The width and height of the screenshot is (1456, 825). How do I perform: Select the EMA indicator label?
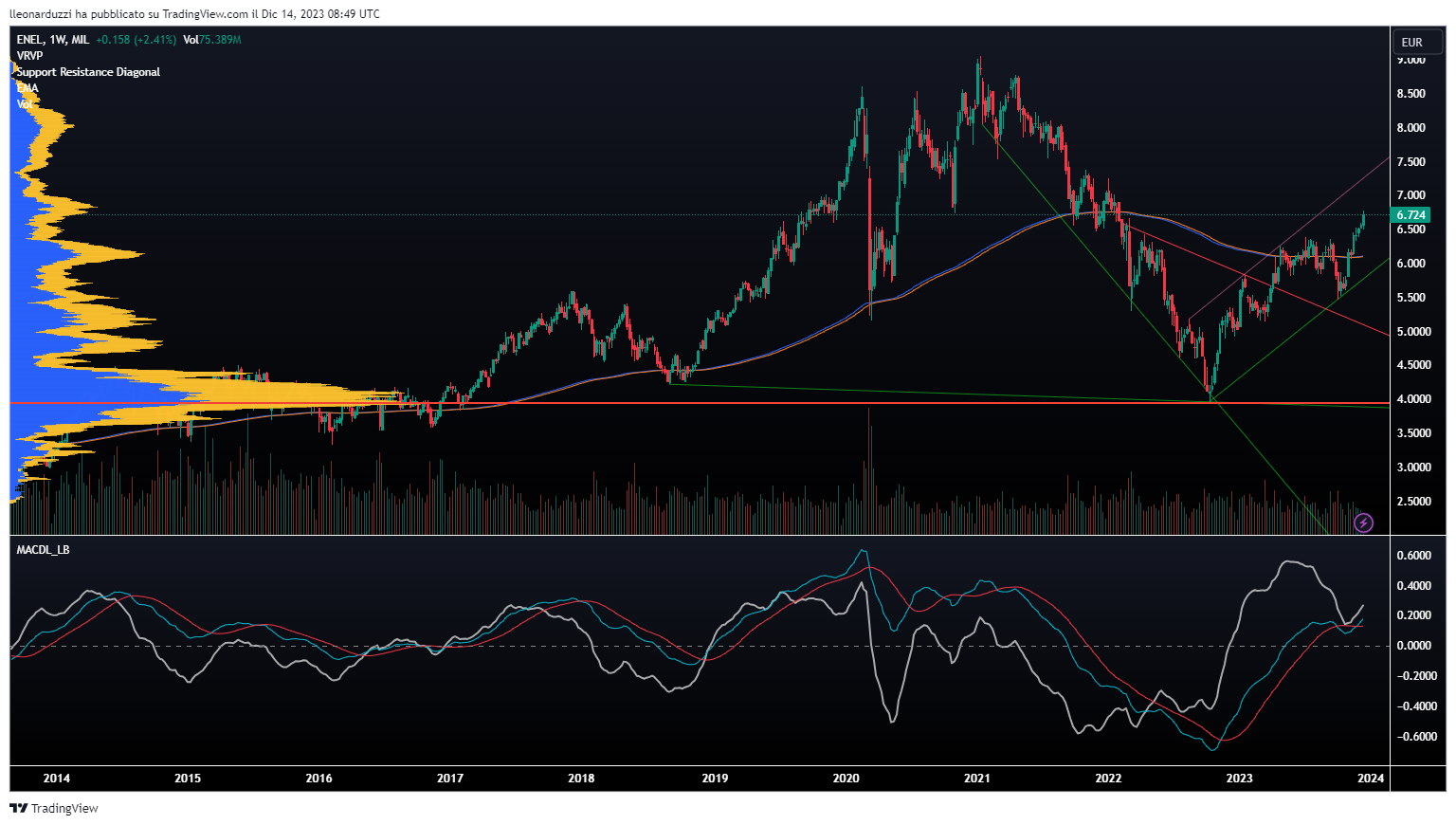pos(27,88)
